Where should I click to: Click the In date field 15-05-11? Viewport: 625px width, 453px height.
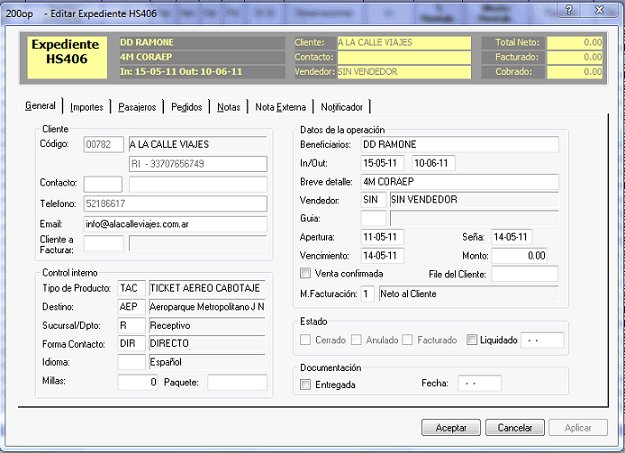(382, 163)
